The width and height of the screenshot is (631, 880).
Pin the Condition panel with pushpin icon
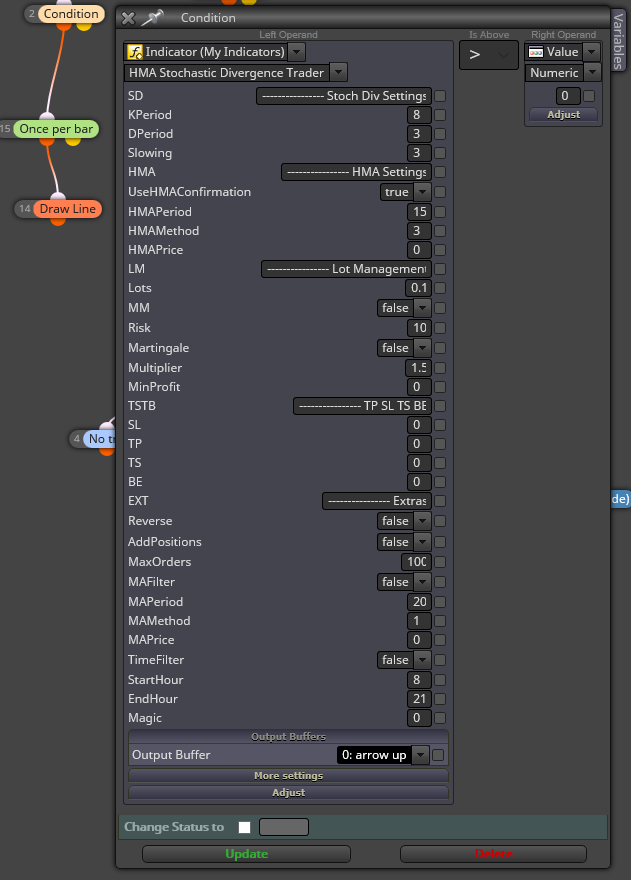(152, 19)
